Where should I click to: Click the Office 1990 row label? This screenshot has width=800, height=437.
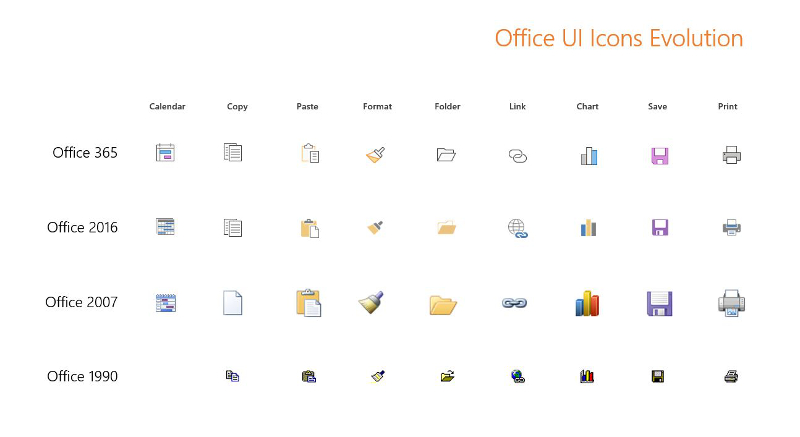pos(82,376)
